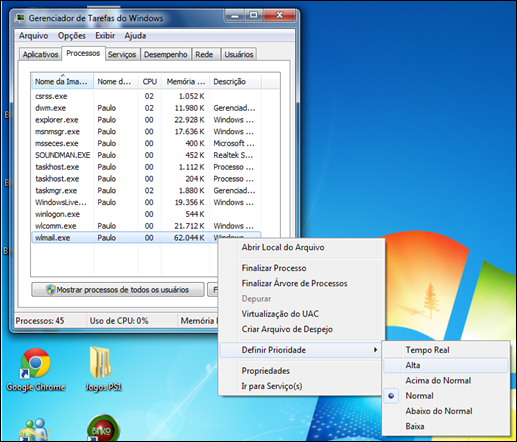Open the Windows Live Messenger desktop icon

coord(34,429)
